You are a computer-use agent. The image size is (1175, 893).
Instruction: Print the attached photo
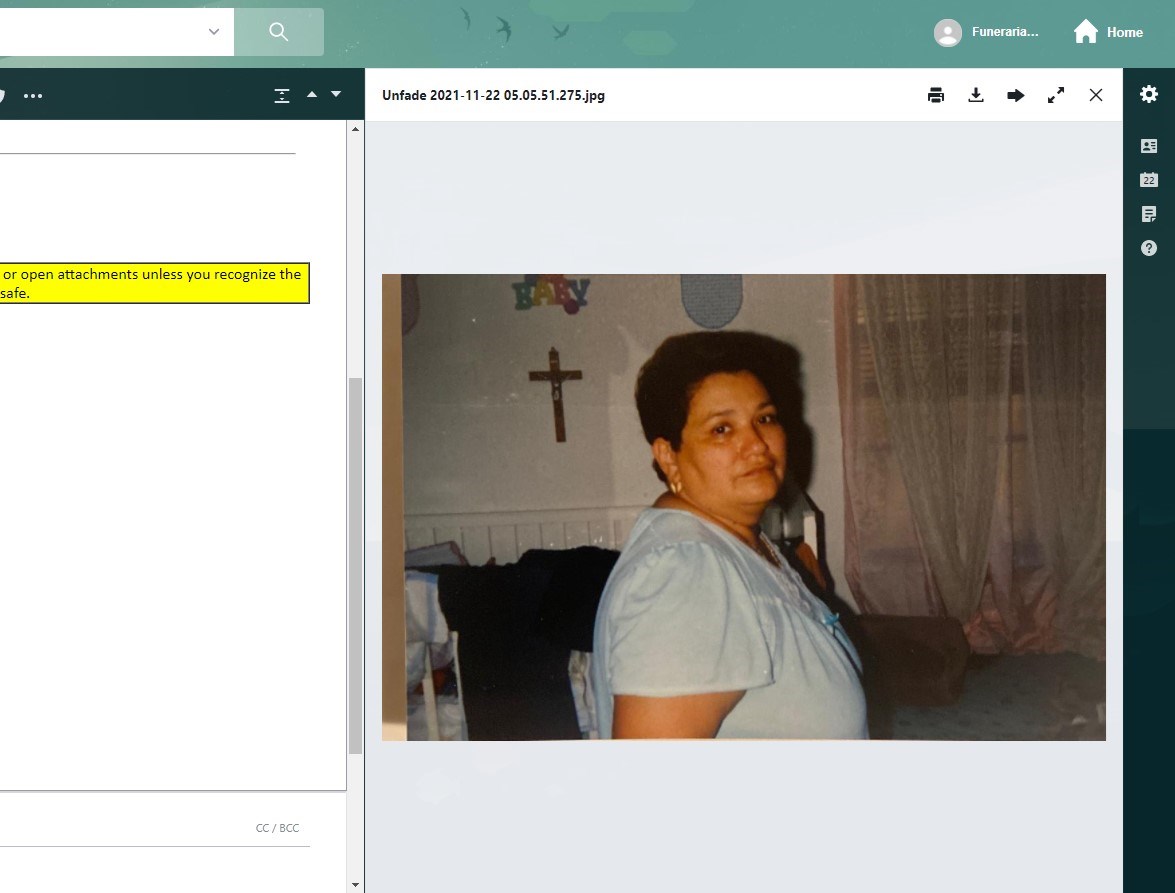(x=936, y=95)
